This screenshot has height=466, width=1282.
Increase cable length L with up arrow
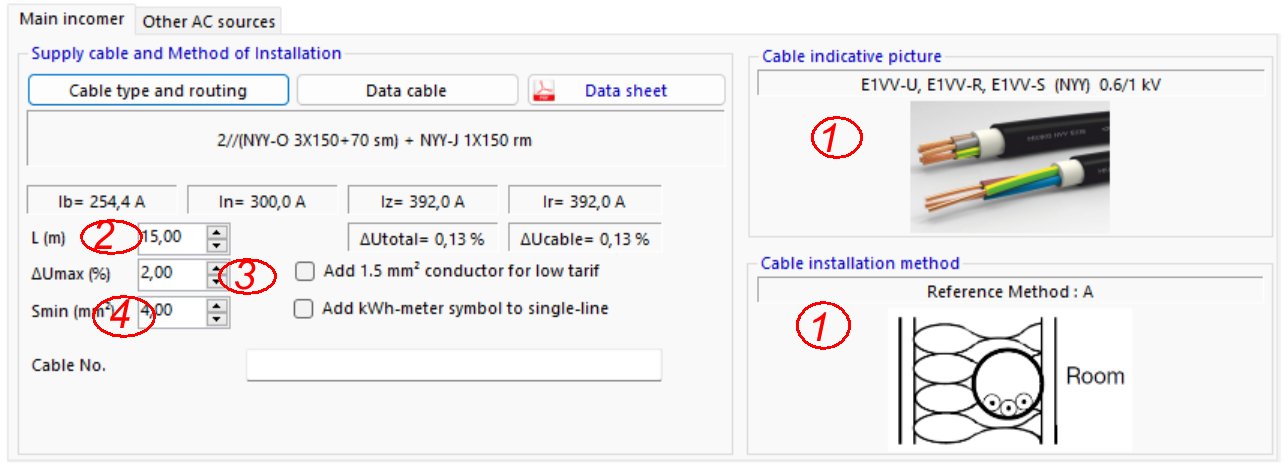[218, 233]
